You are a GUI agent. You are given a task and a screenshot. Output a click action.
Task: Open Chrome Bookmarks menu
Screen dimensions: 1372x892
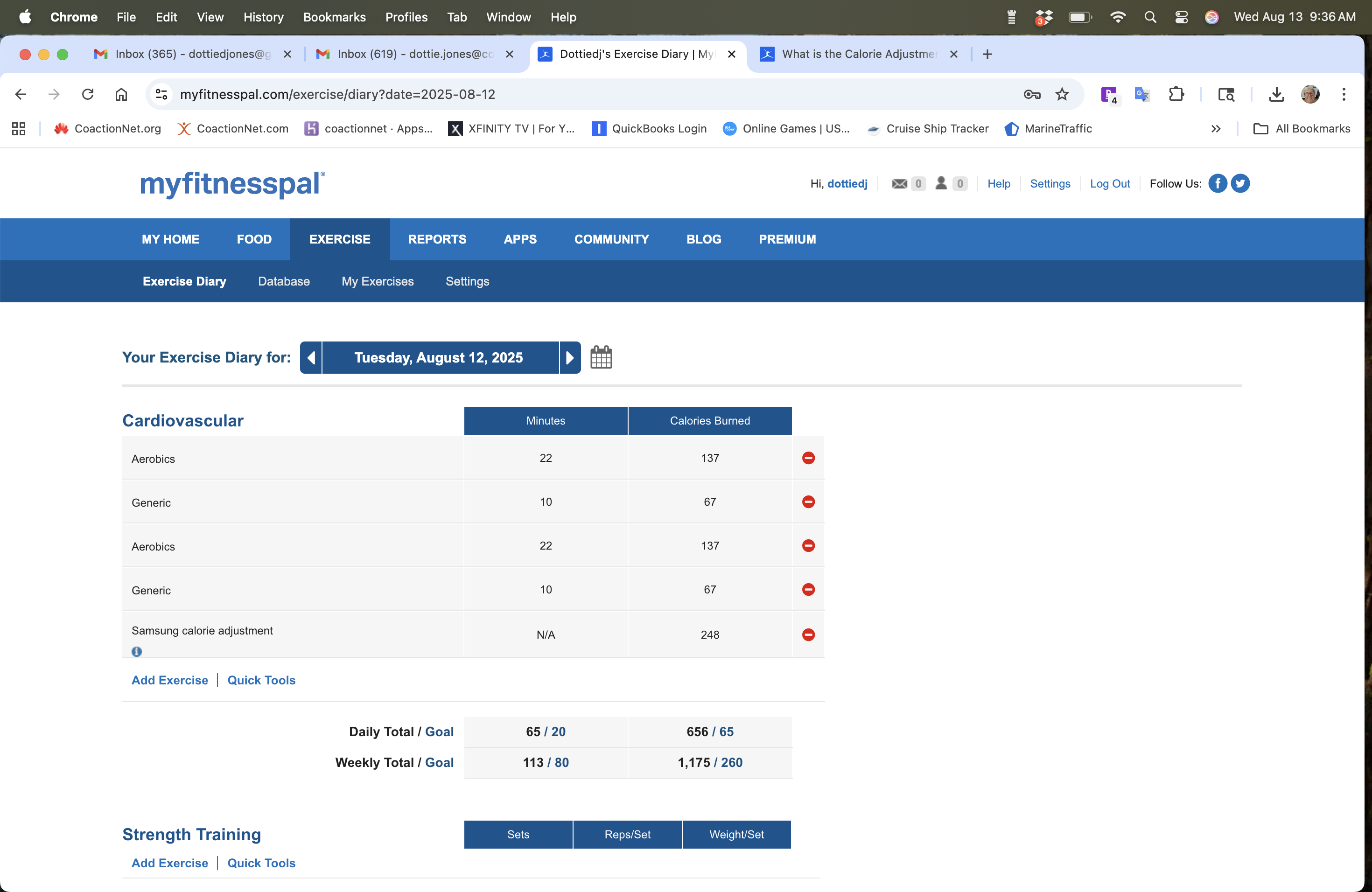(334, 17)
